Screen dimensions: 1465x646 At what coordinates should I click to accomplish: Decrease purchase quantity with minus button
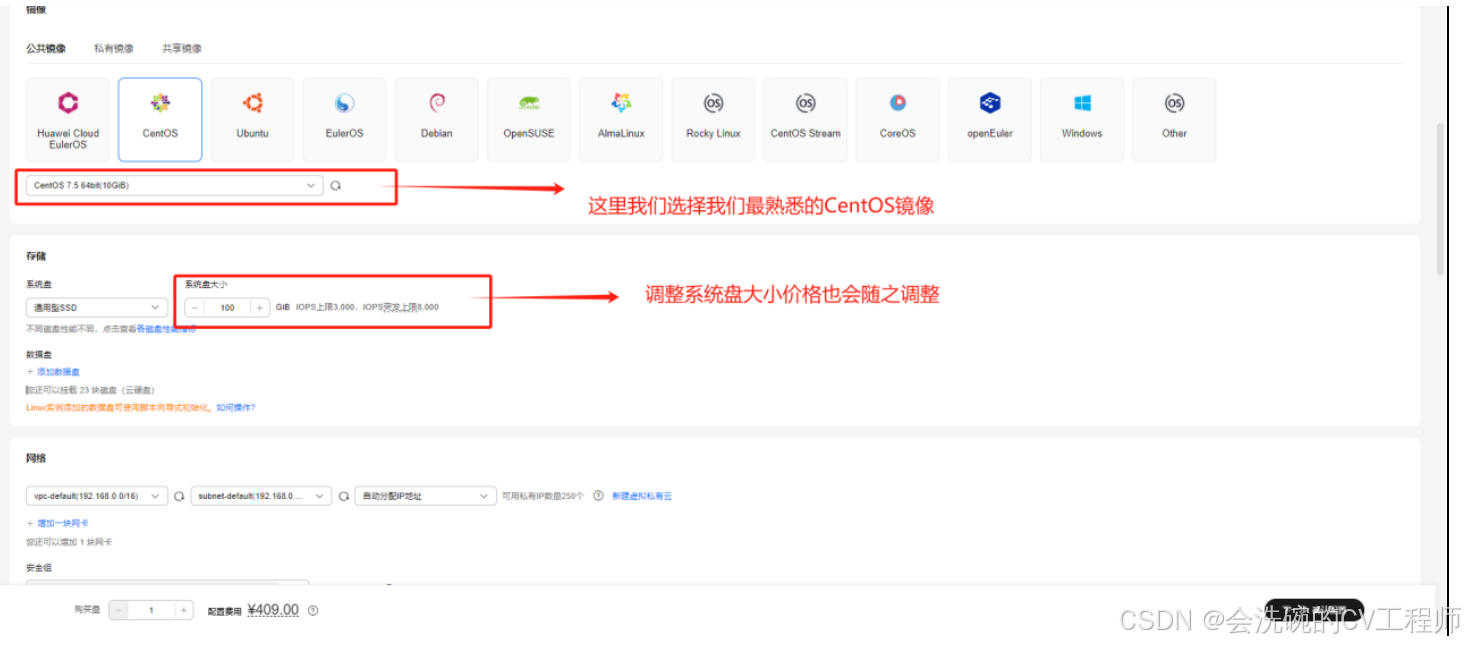click(x=119, y=610)
